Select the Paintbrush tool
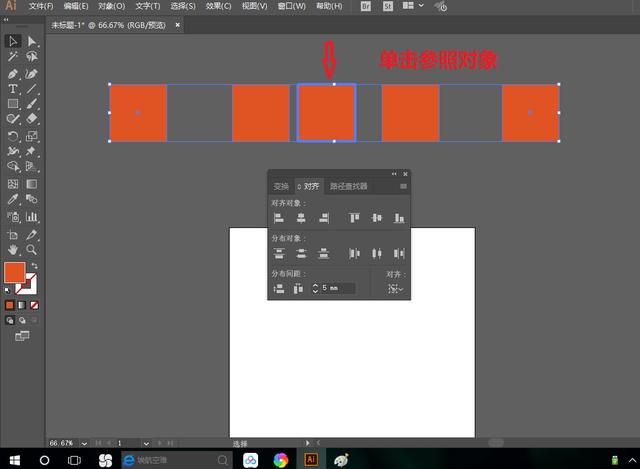The height and width of the screenshot is (469, 640). pyautogui.click(x=31, y=104)
